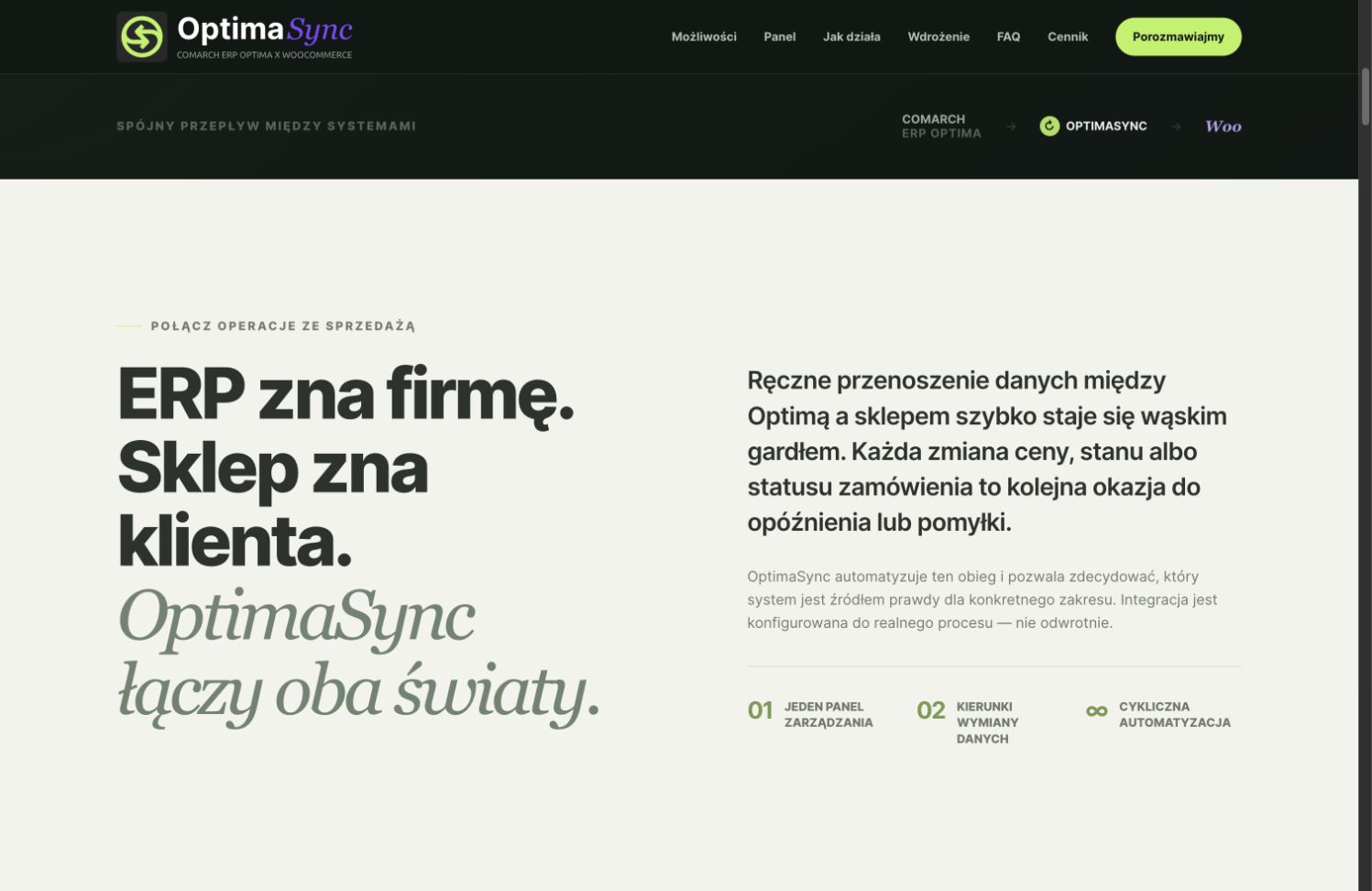Screen dimensions: 1372x891
Task: Click the 02 KIERUNKI WYMIANY DANYCH item
Action: pos(968,722)
